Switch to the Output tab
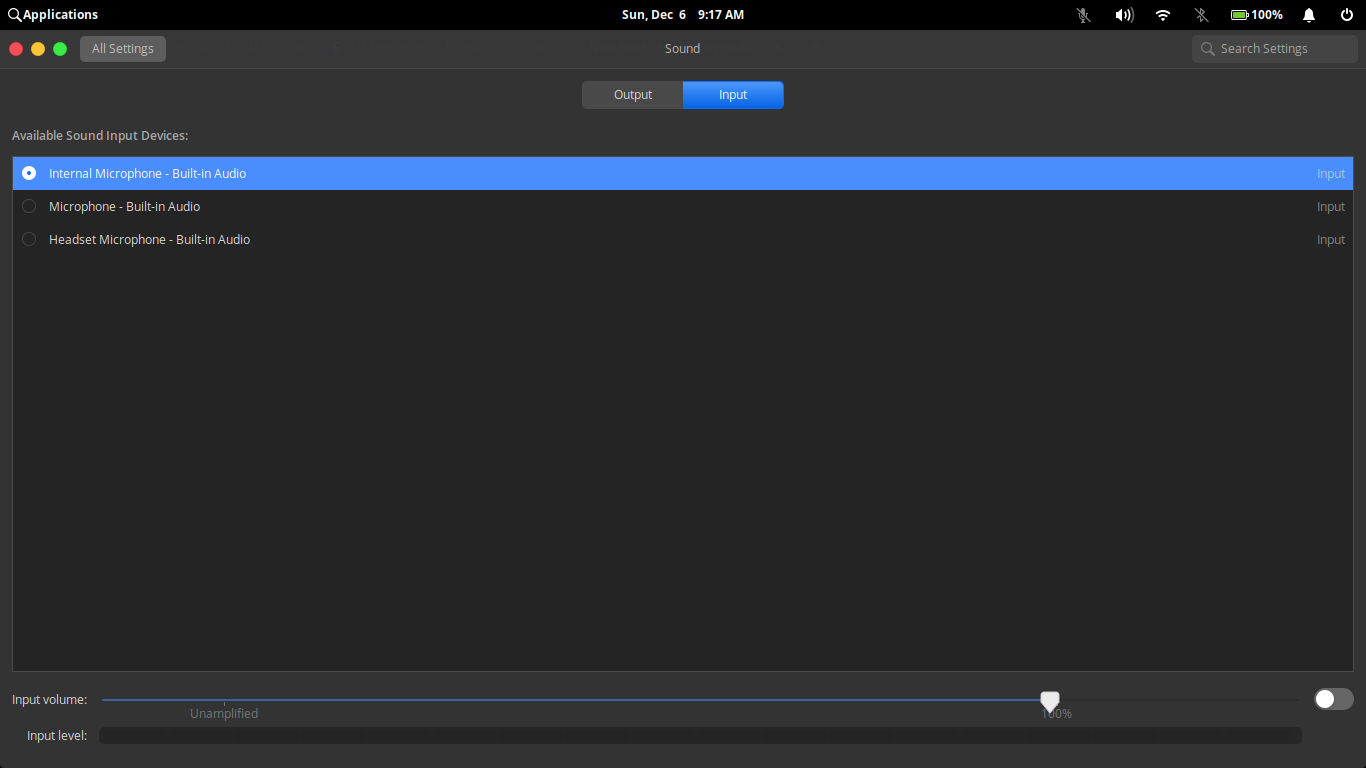This screenshot has width=1366, height=768. [x=632, y=94]
